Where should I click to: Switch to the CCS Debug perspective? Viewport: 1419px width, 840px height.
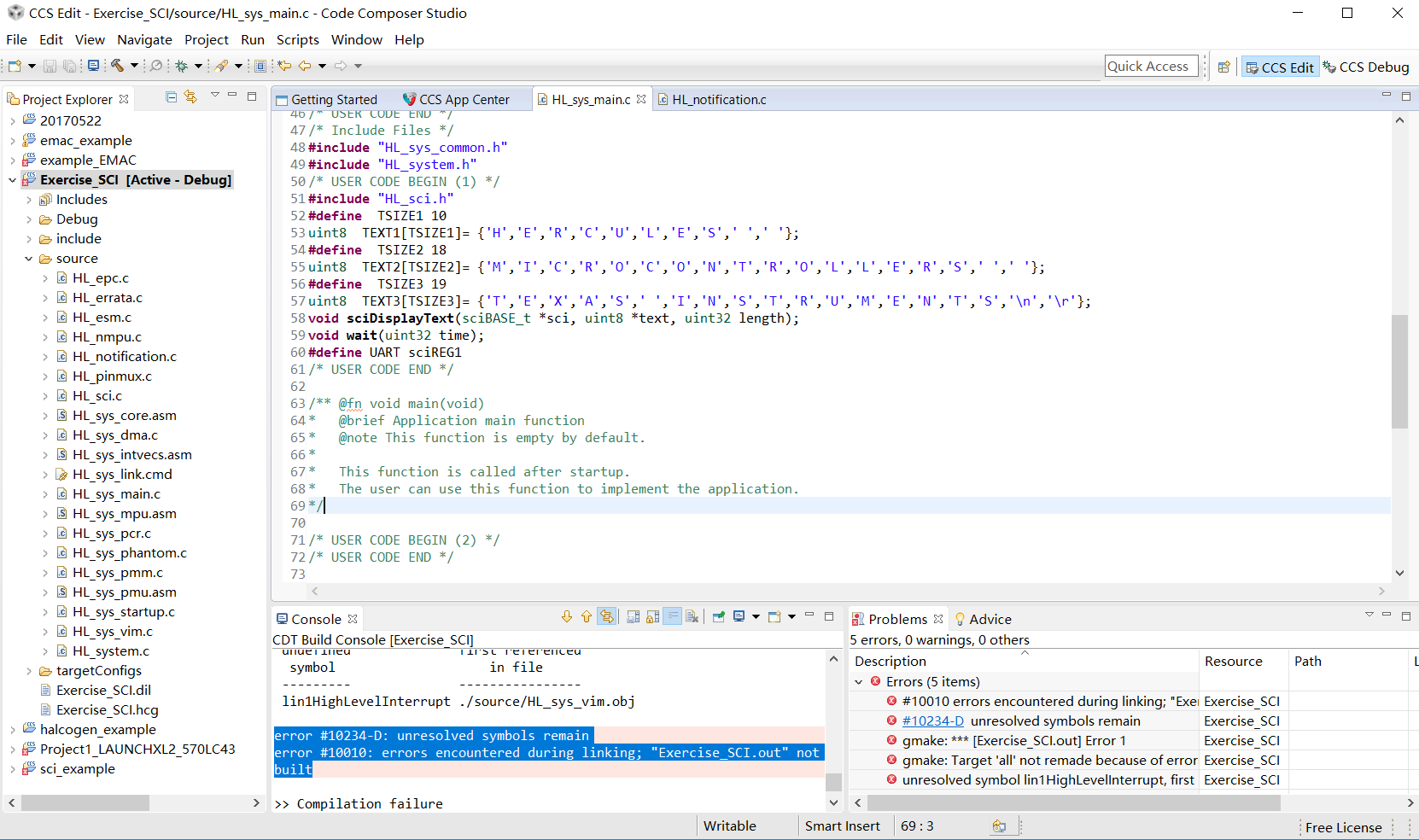pos(1366,67)
